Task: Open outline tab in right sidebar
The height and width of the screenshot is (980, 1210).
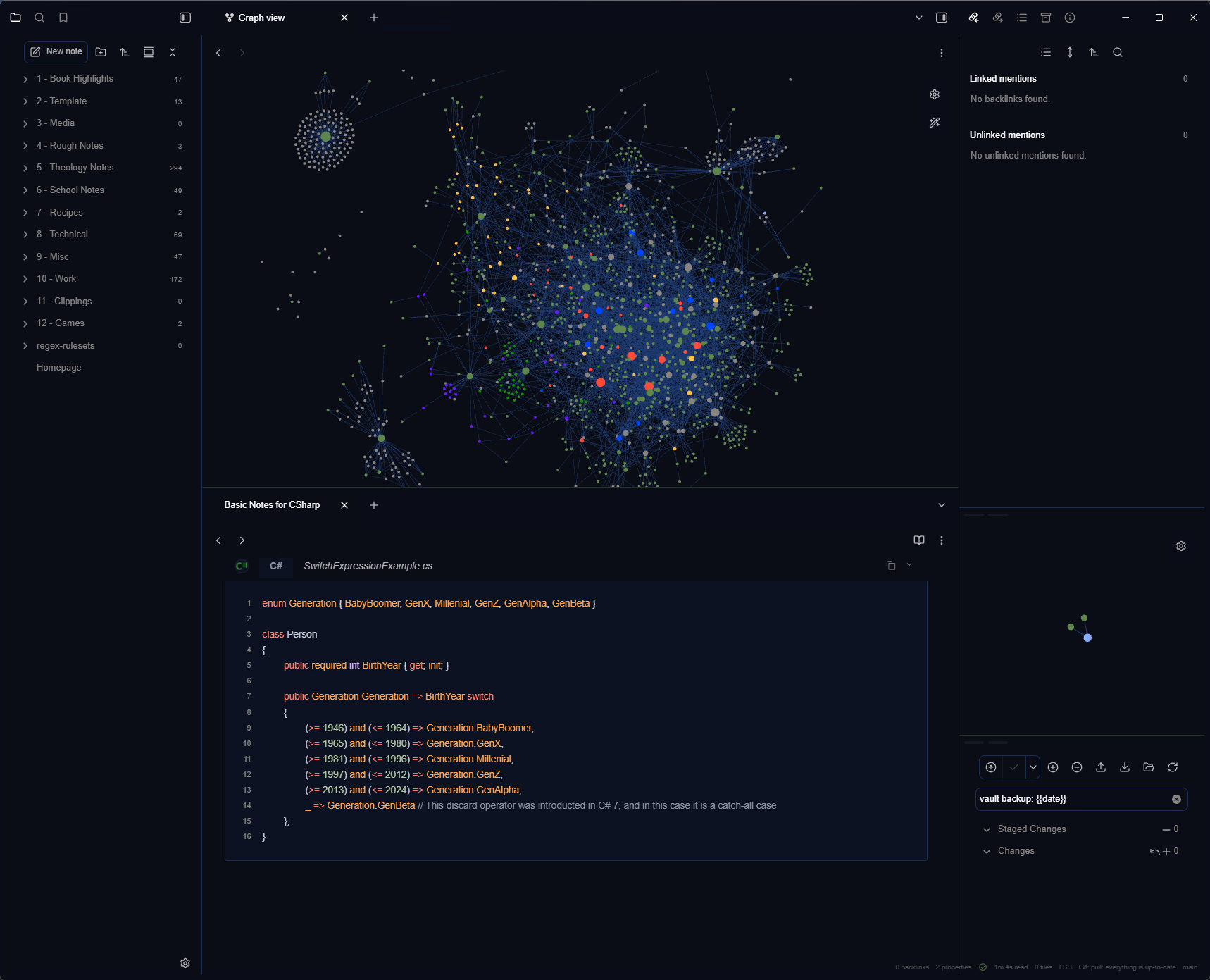Action: (x=1022, y=18)
